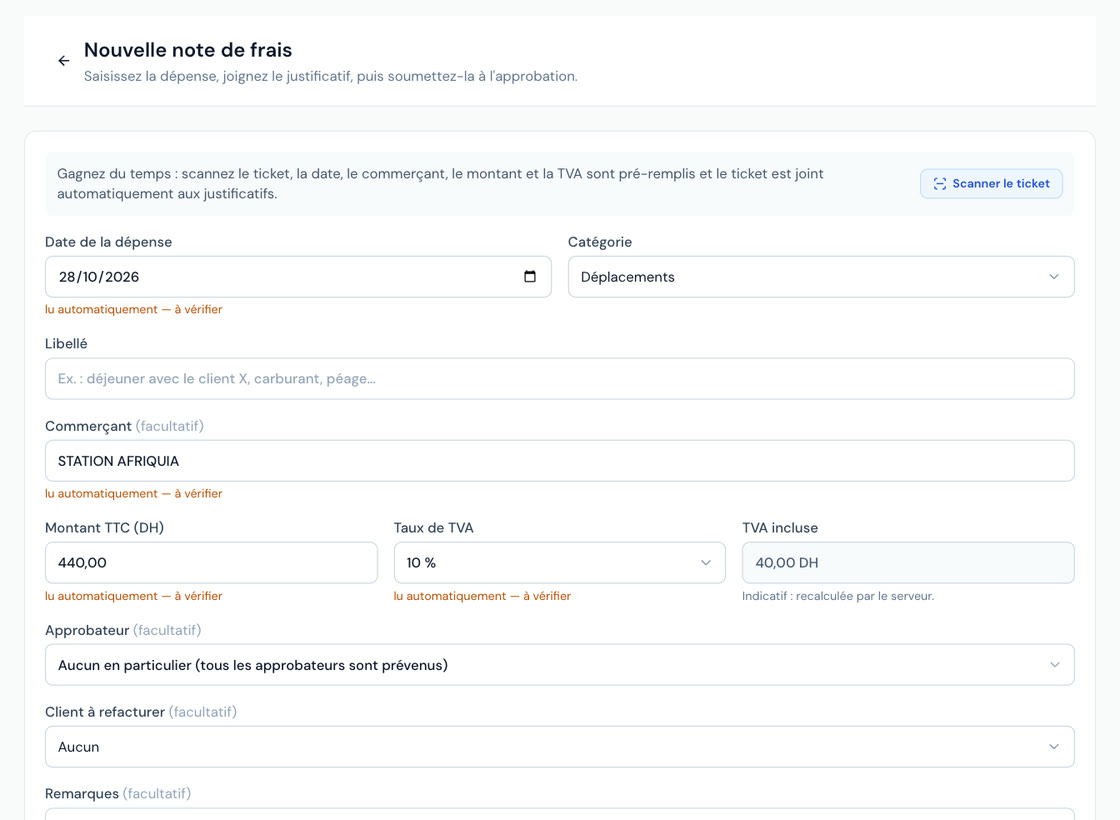Click the 'Saisissez la dépense' subtitle text
Viewport: 1120px width, 820px height.
tap(331, 76)
